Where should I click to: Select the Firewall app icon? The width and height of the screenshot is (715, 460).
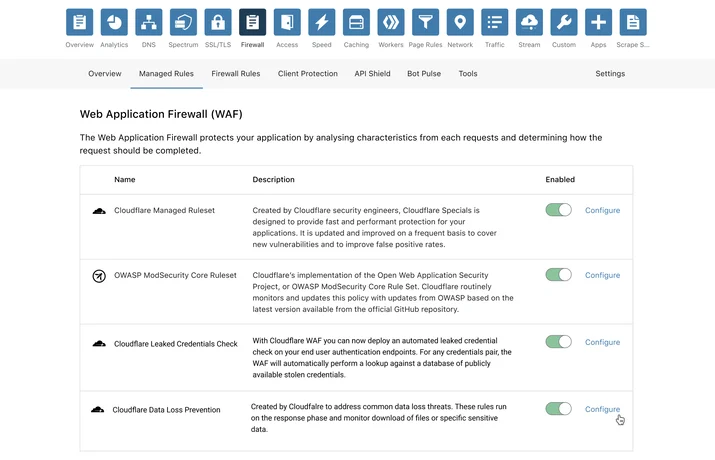click(x=253, y=22)
